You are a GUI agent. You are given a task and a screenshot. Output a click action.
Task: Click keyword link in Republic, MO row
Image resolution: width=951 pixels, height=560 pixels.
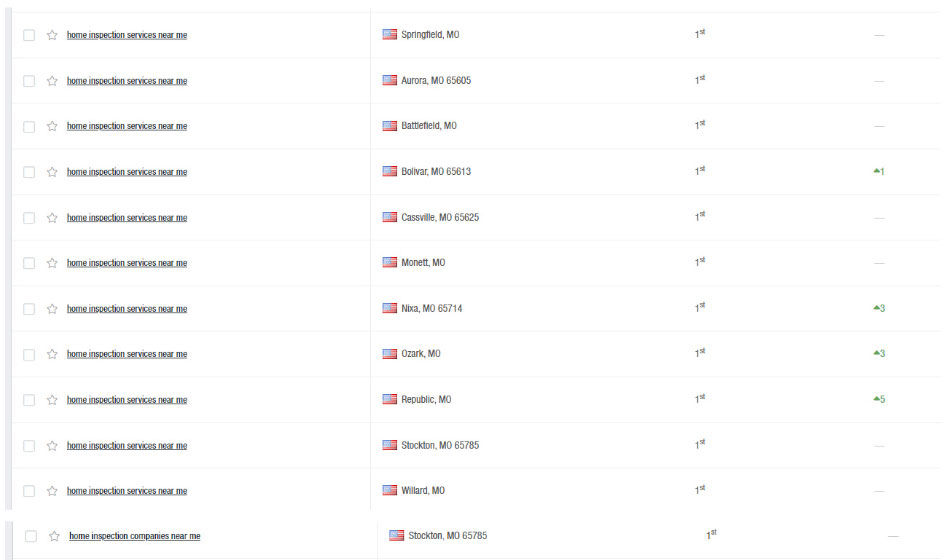127,400
